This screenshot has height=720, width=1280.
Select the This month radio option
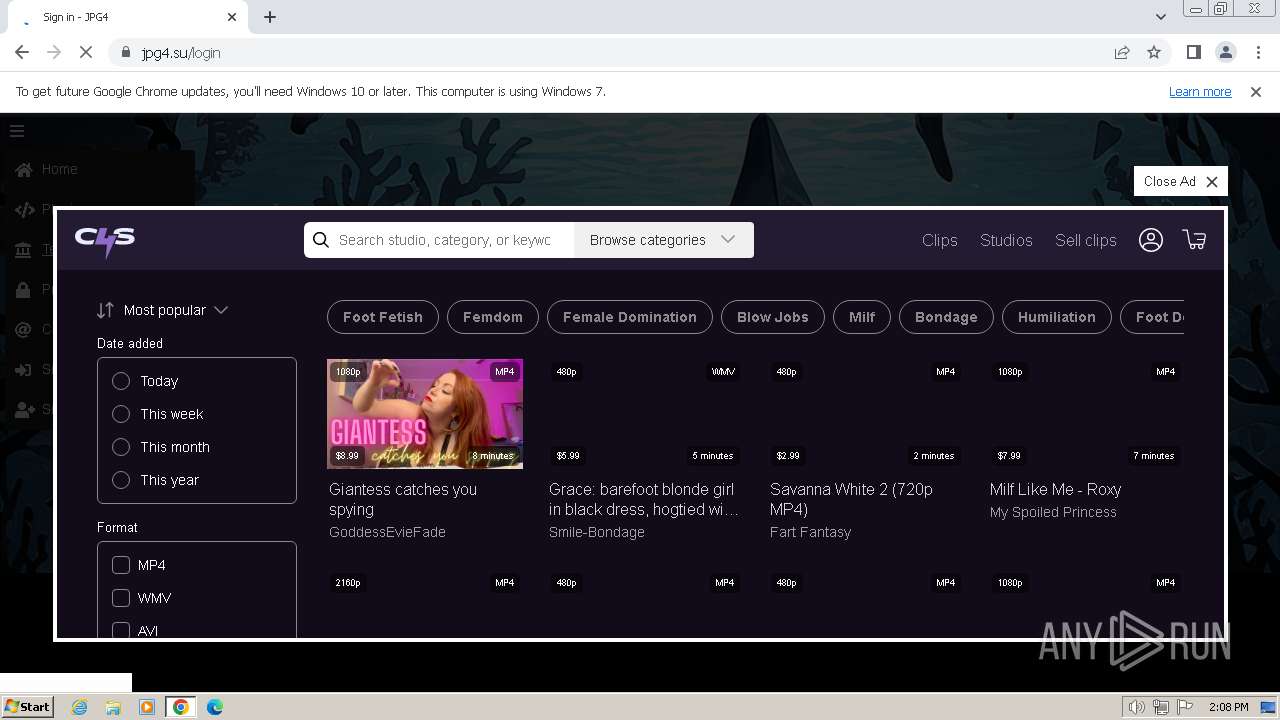pos(121,447)
